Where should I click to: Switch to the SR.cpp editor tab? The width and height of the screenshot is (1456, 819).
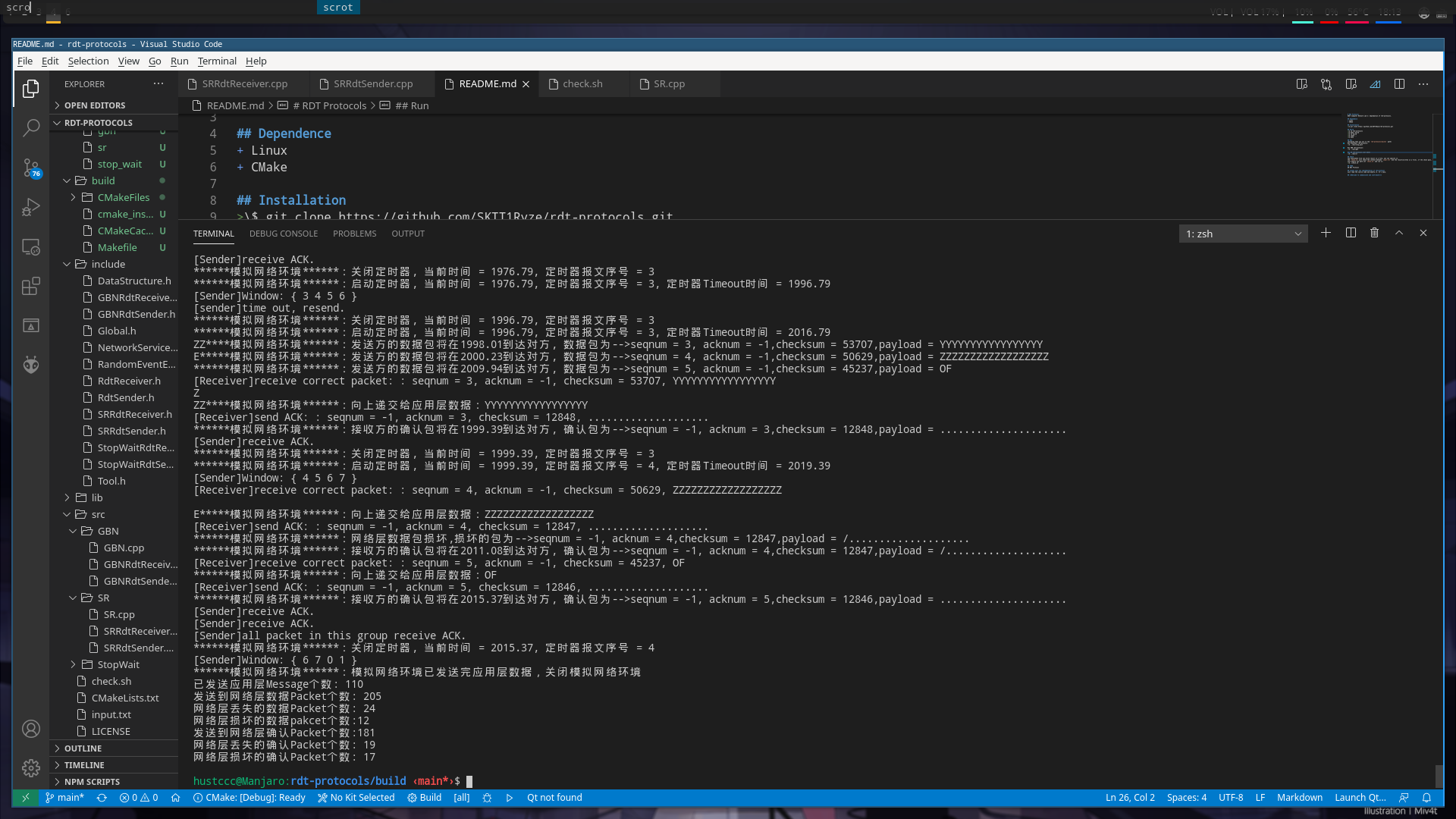coord(669,84)
